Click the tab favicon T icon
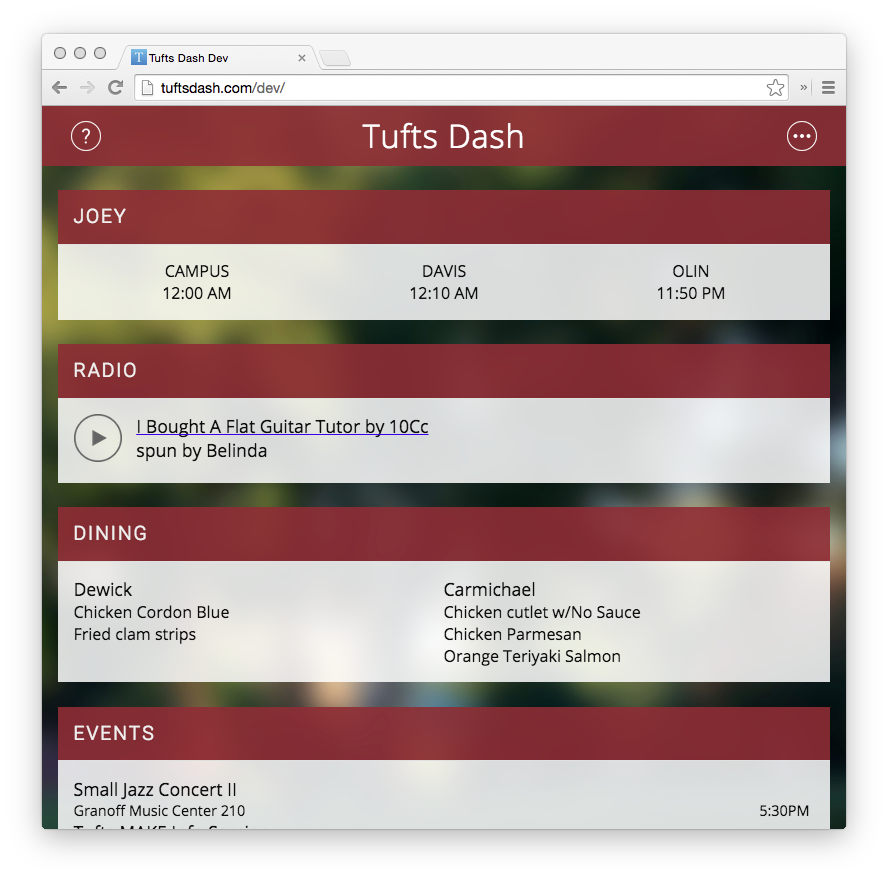Screen dimensions: 888x879 [x=139, y=57]
